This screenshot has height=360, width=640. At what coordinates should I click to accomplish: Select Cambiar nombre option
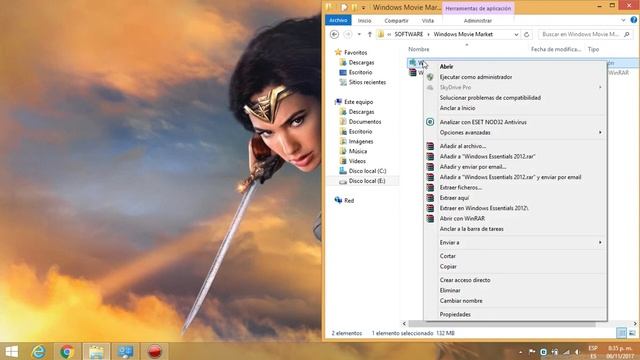pyautogui.click(x=515, y=301)
